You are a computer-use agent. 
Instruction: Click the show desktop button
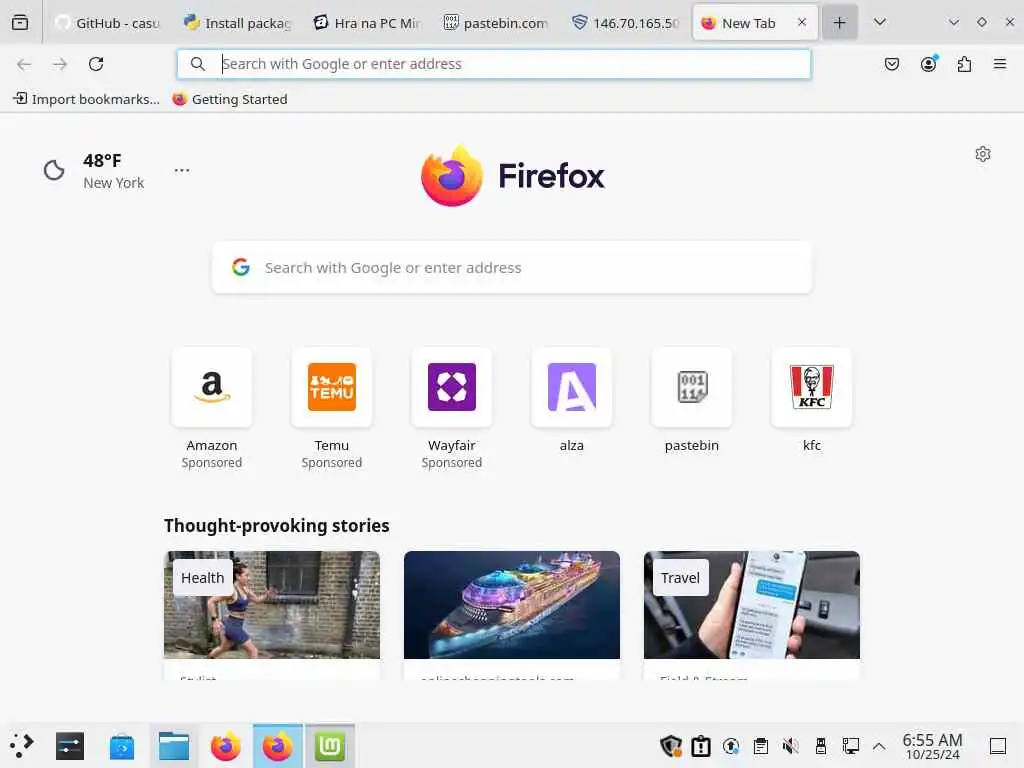997,746
